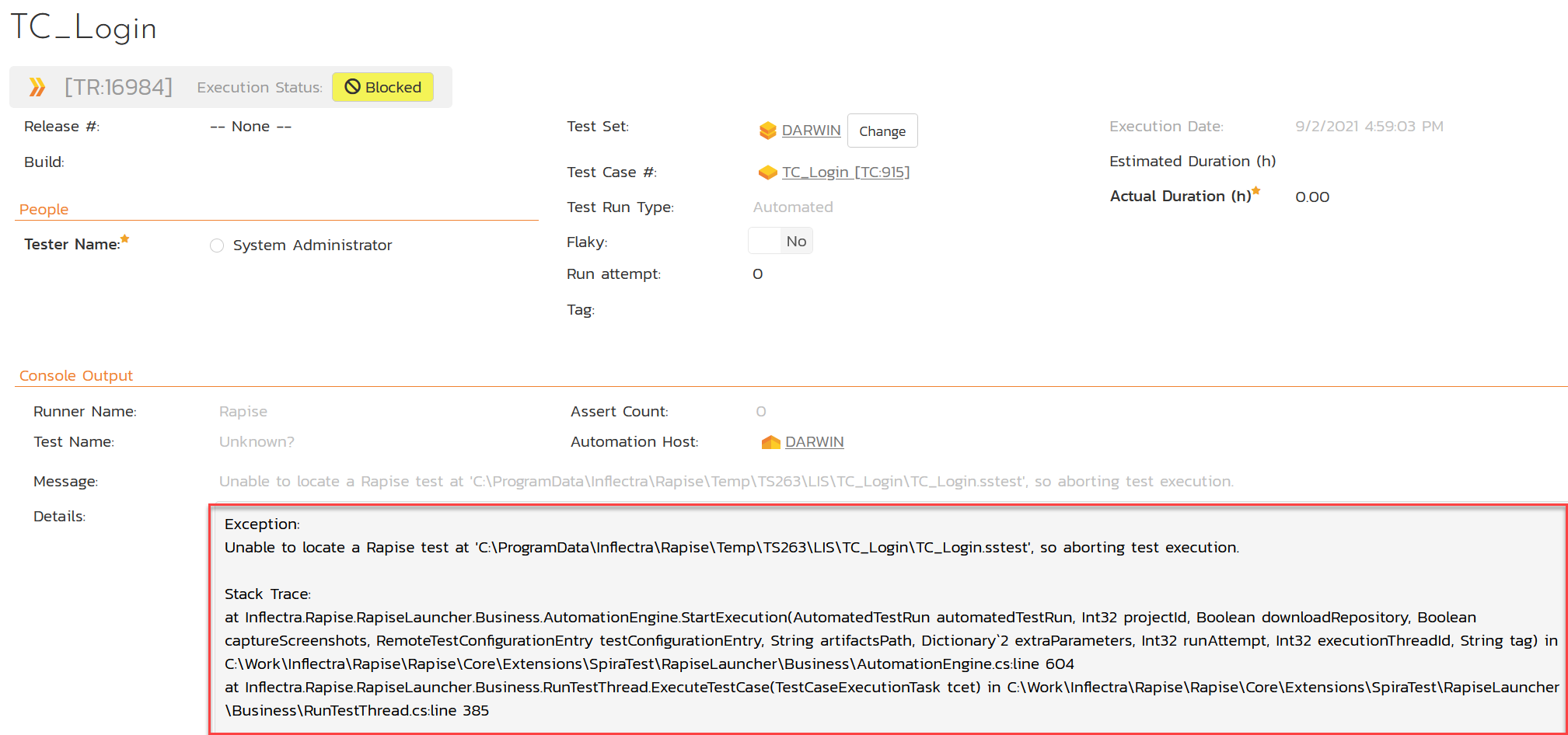1568x735 pixels.
Task: Click the orange double-chevron test run icon
Action: pyautogui.click(x=37, y=87)
